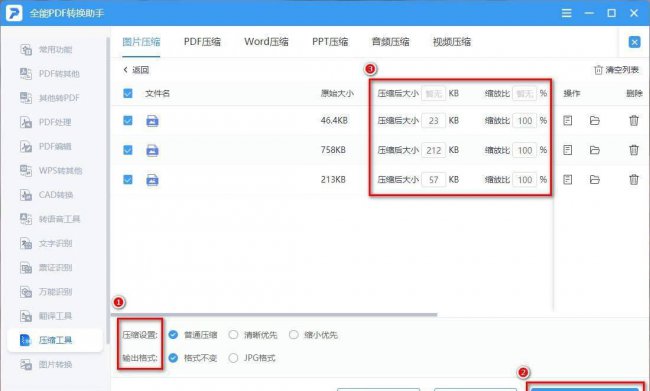Switch to the 视频压缩 tab
650x391 pixels.
[451, 42]
